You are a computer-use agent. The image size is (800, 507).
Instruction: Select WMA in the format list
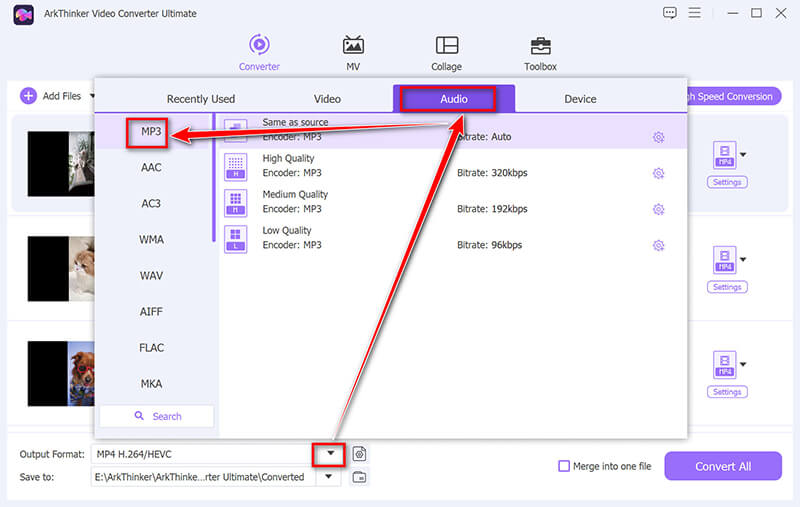coord(151,240)
